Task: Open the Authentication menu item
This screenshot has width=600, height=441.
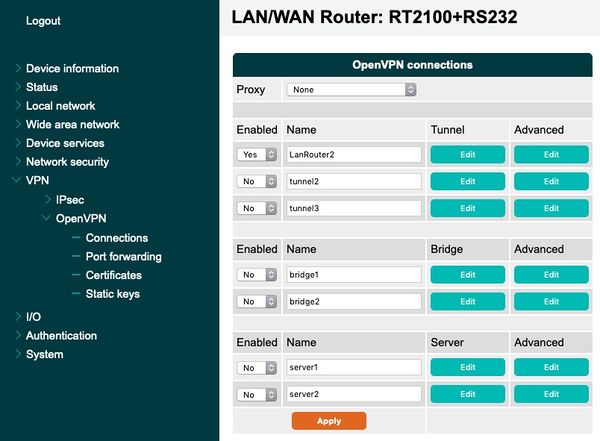Action: [x=61, y=336]
